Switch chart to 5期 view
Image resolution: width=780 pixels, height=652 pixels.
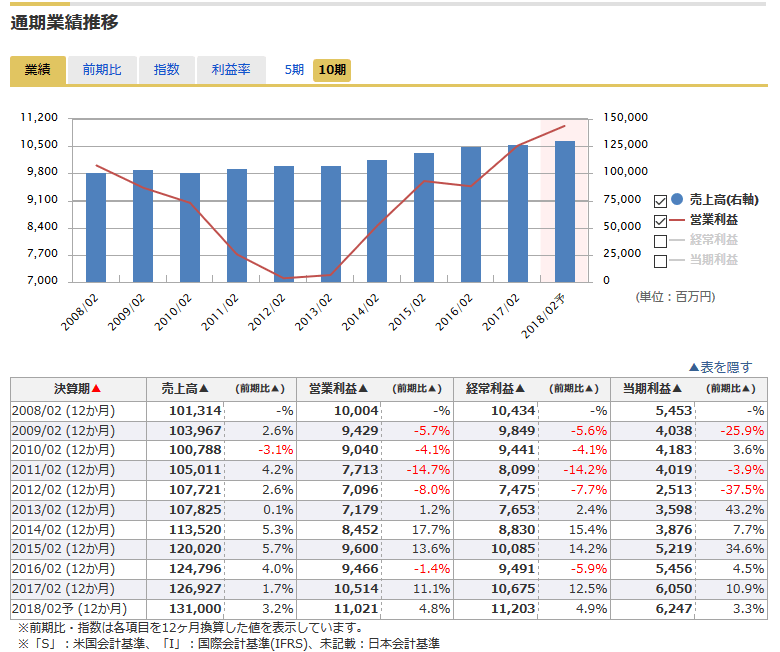[294, 70]
